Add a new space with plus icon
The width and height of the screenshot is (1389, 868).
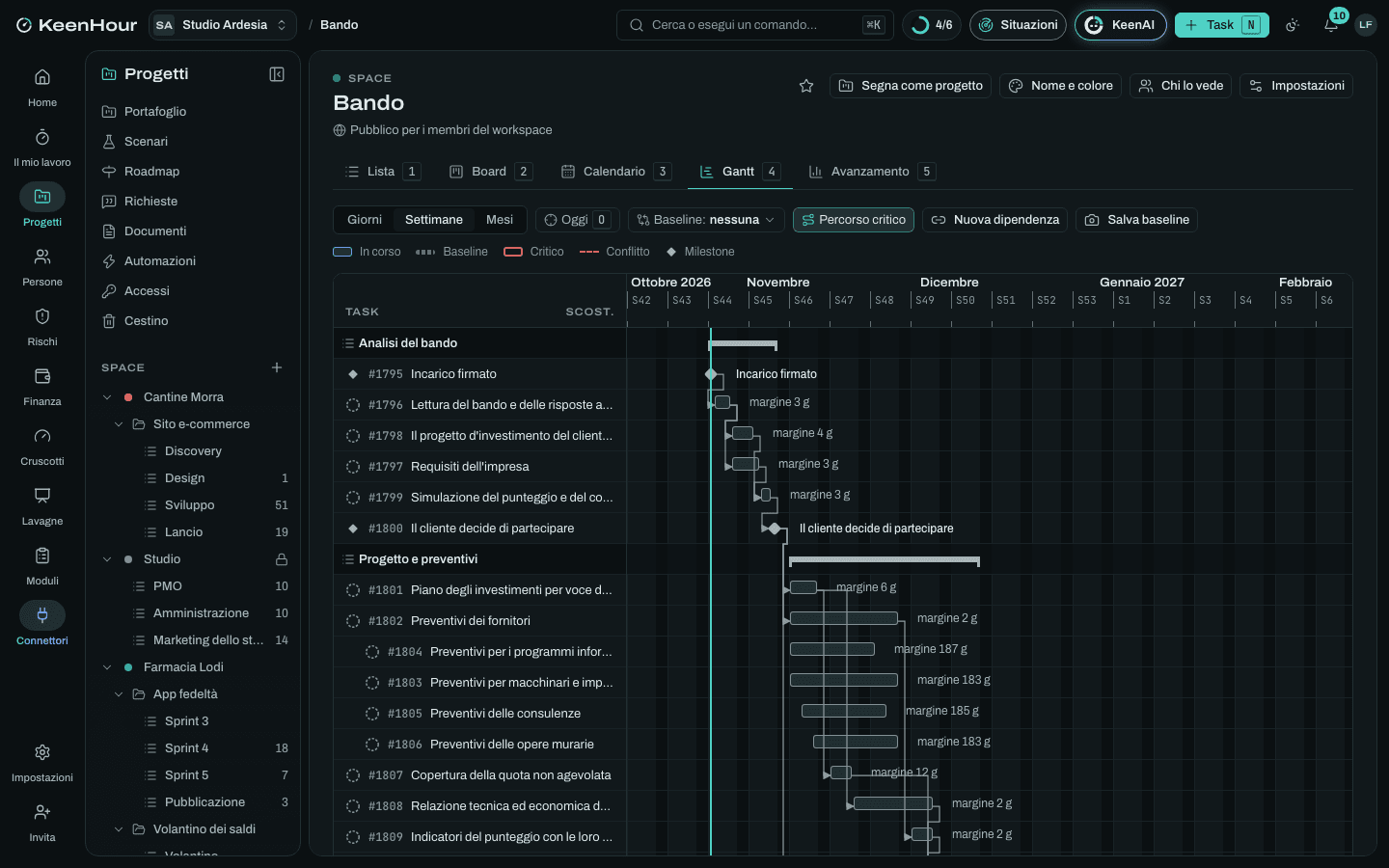click(277, 367)
